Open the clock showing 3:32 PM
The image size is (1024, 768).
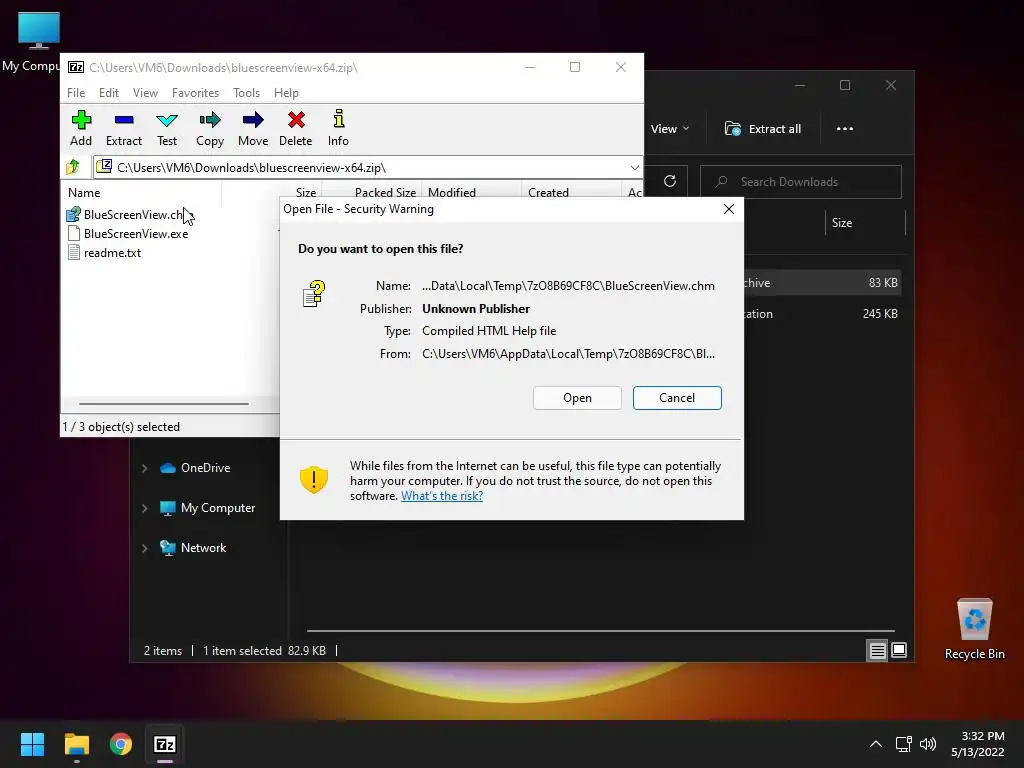(x=978, y=744)
